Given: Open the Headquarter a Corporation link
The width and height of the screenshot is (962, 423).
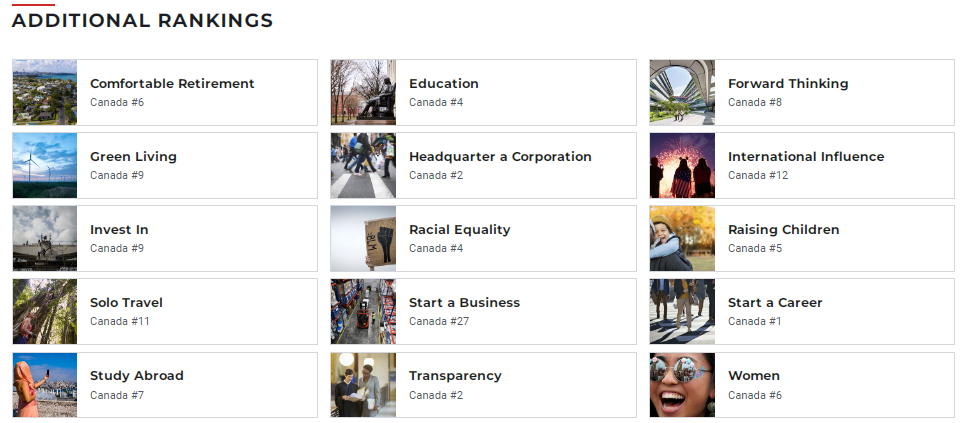Looking at the screenshot, I should pyautogui.click(x=500, y=157).
